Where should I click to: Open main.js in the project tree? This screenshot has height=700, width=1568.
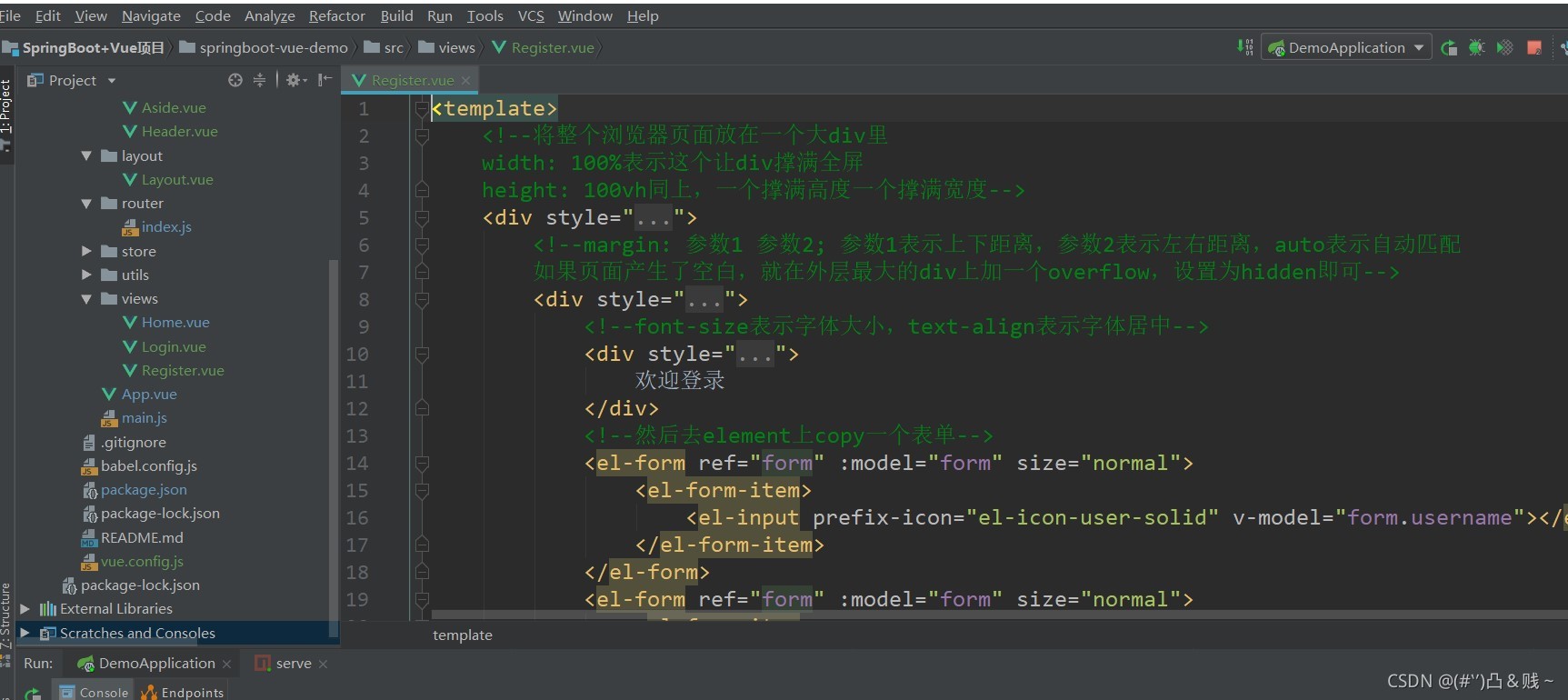click(x=135, y=417)
